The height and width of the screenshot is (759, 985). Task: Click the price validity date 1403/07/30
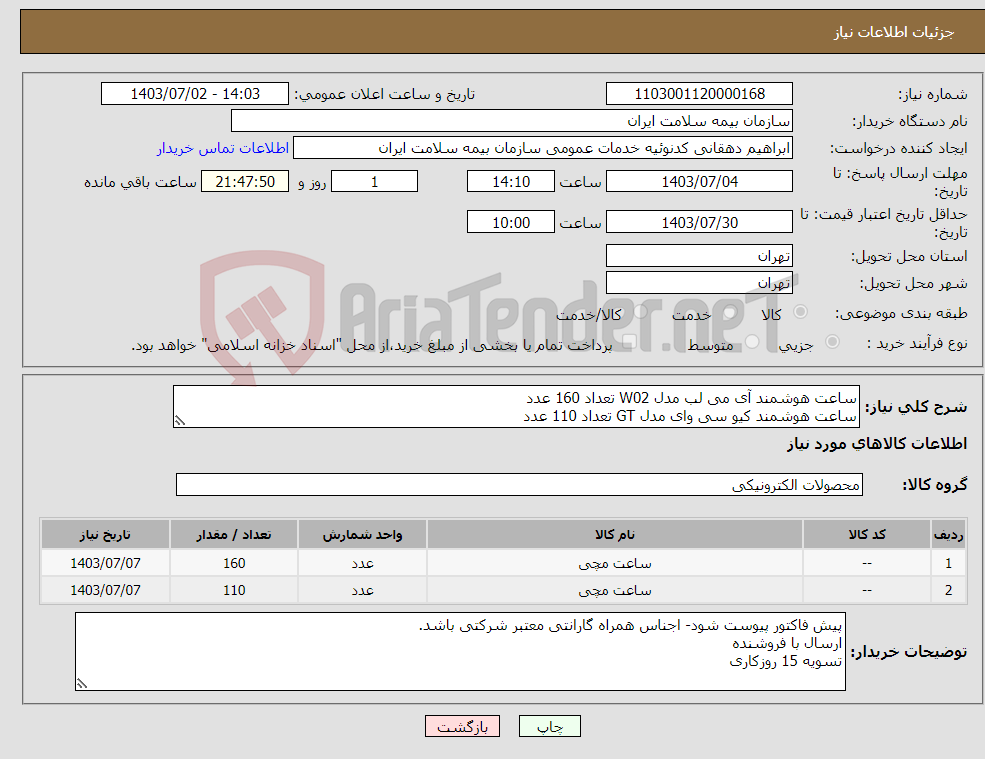[x=699, y=222]
